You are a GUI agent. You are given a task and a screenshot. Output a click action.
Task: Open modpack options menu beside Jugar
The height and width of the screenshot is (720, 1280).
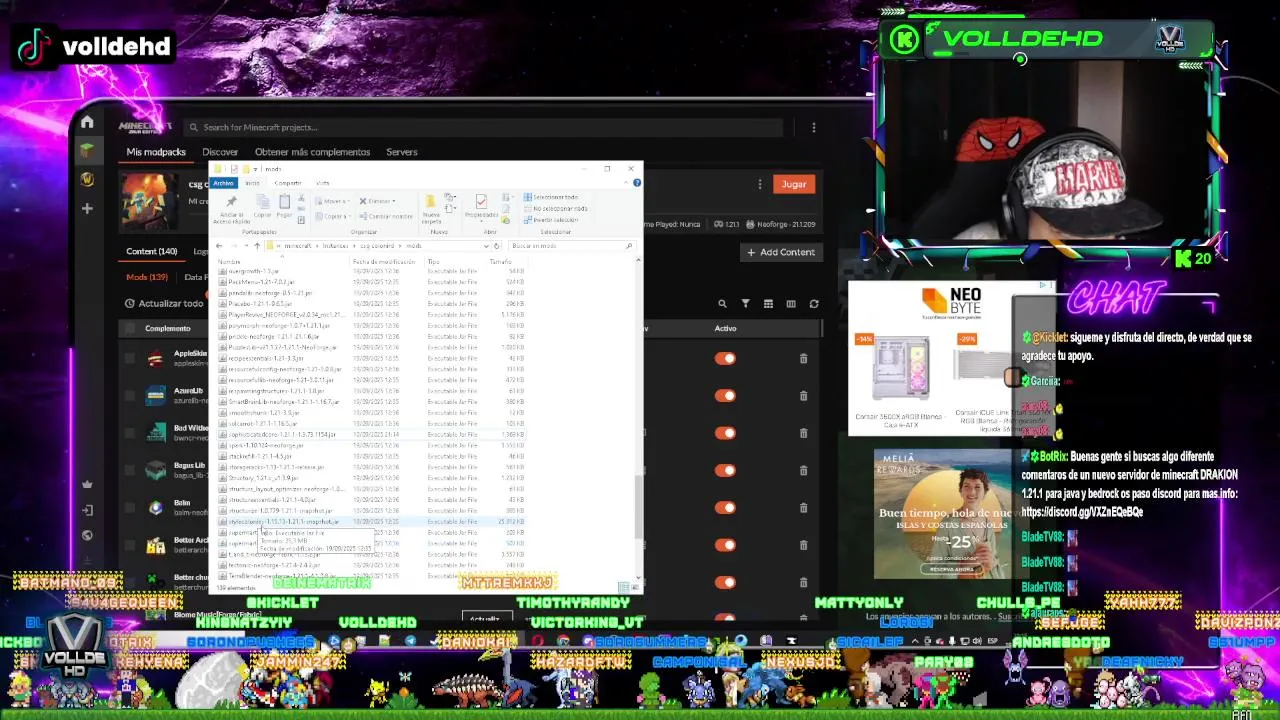pyautogui.click(x=760, y=184)
